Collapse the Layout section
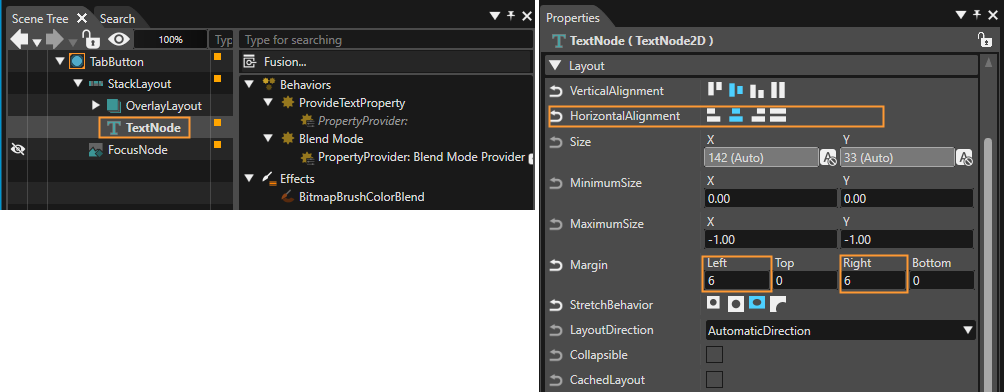The width and height of the screenshot is (1004, 392). point(555,65)
